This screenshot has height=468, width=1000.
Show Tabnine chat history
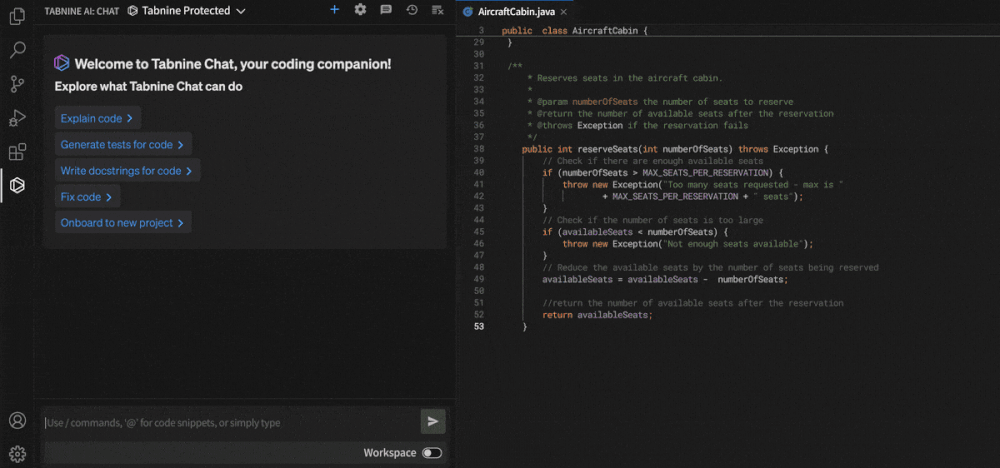click(x=412, y=10)
